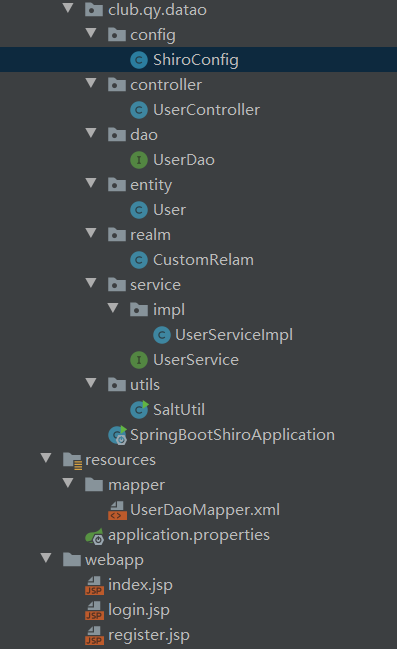397x649 pixels.
Task: Click the application.properties Spring leaf icon
Action: tap(94, 536)
